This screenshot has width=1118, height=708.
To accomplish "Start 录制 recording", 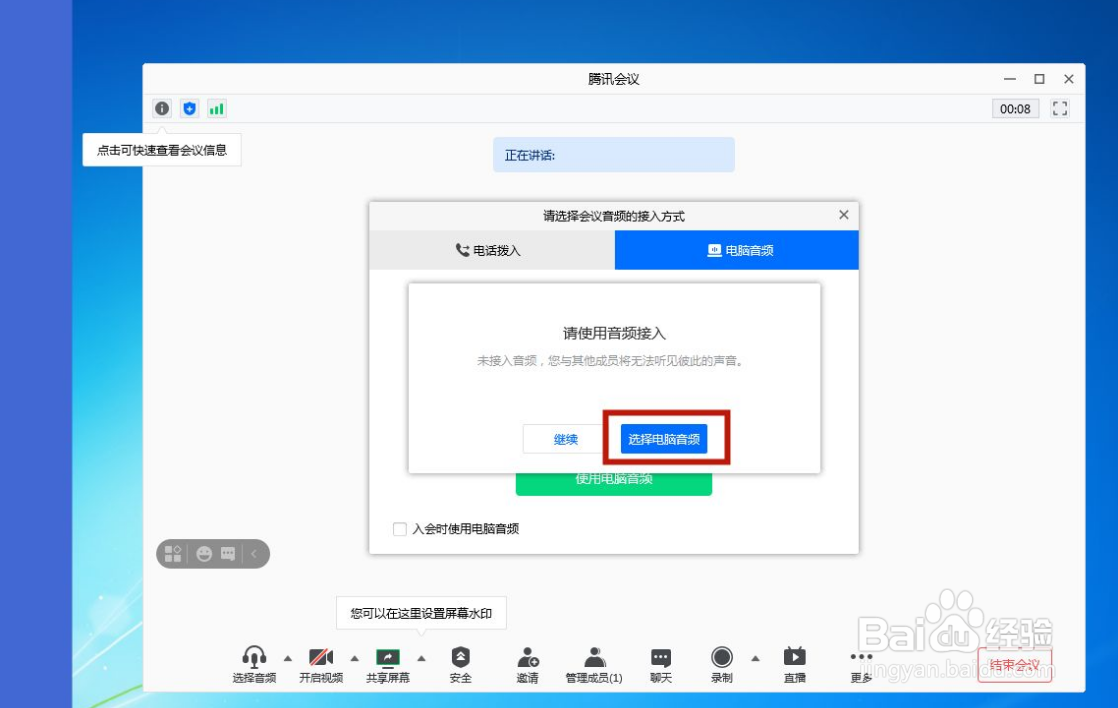I will click(x=722, y=664).
